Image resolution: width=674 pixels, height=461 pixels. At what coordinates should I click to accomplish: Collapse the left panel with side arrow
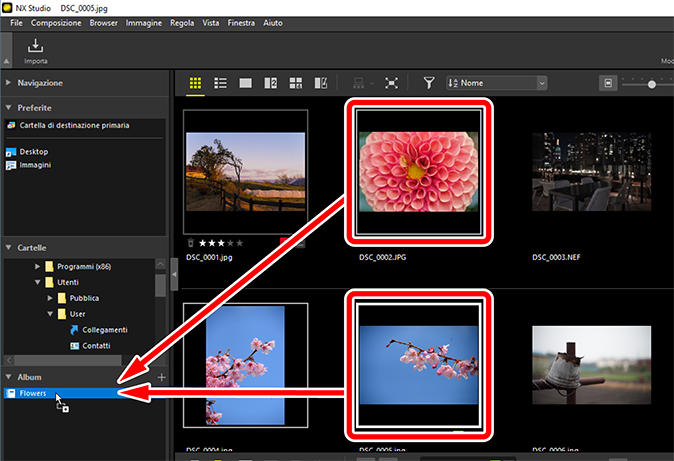[x=174, y=274]
